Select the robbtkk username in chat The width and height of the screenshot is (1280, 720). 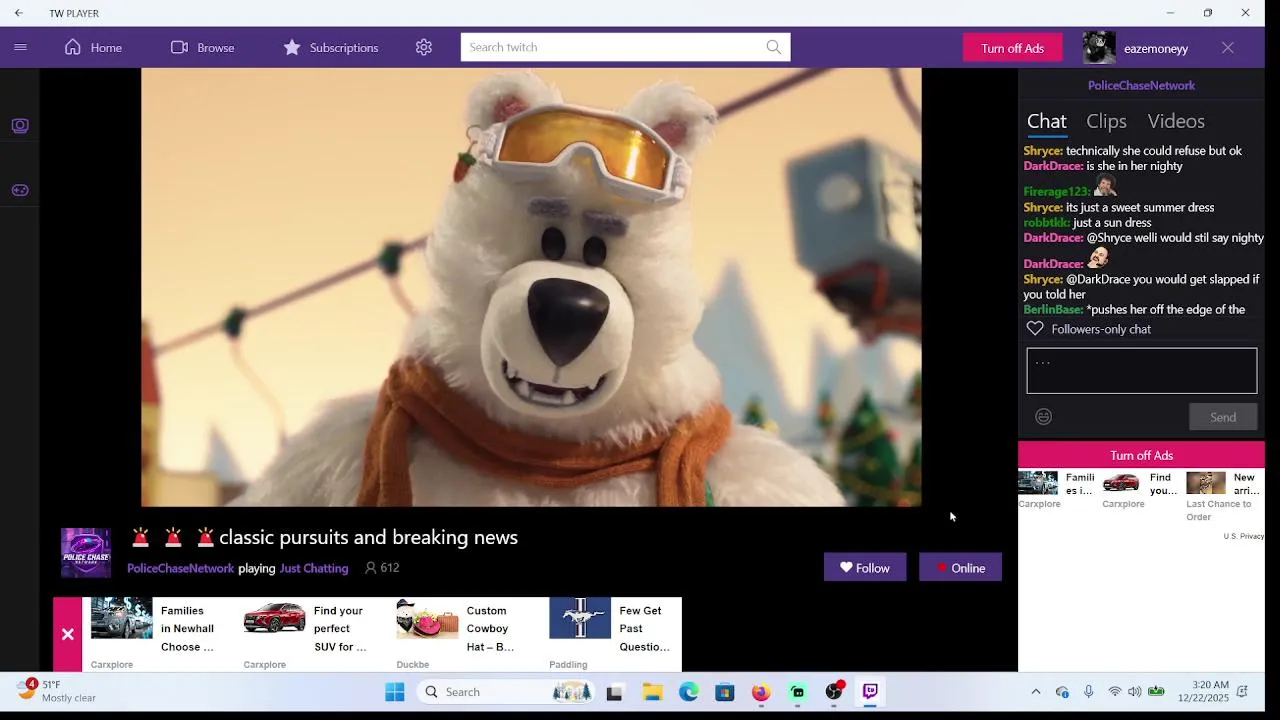click(1046, 223)
